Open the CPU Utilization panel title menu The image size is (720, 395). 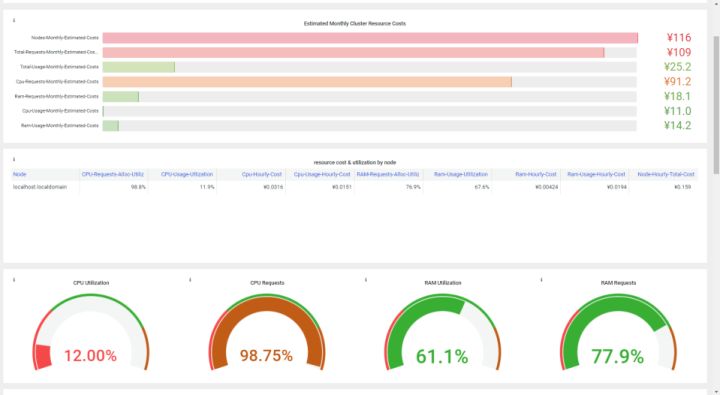click(x=91, y=283)
